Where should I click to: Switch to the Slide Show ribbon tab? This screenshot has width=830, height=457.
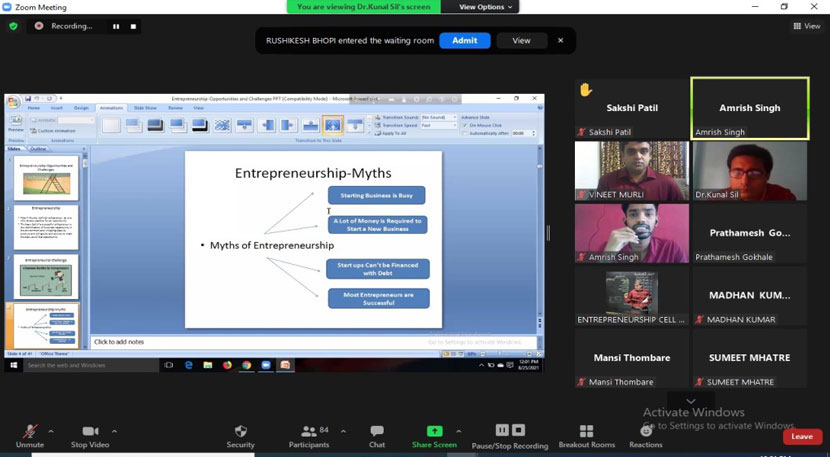[x=145, y=108]
